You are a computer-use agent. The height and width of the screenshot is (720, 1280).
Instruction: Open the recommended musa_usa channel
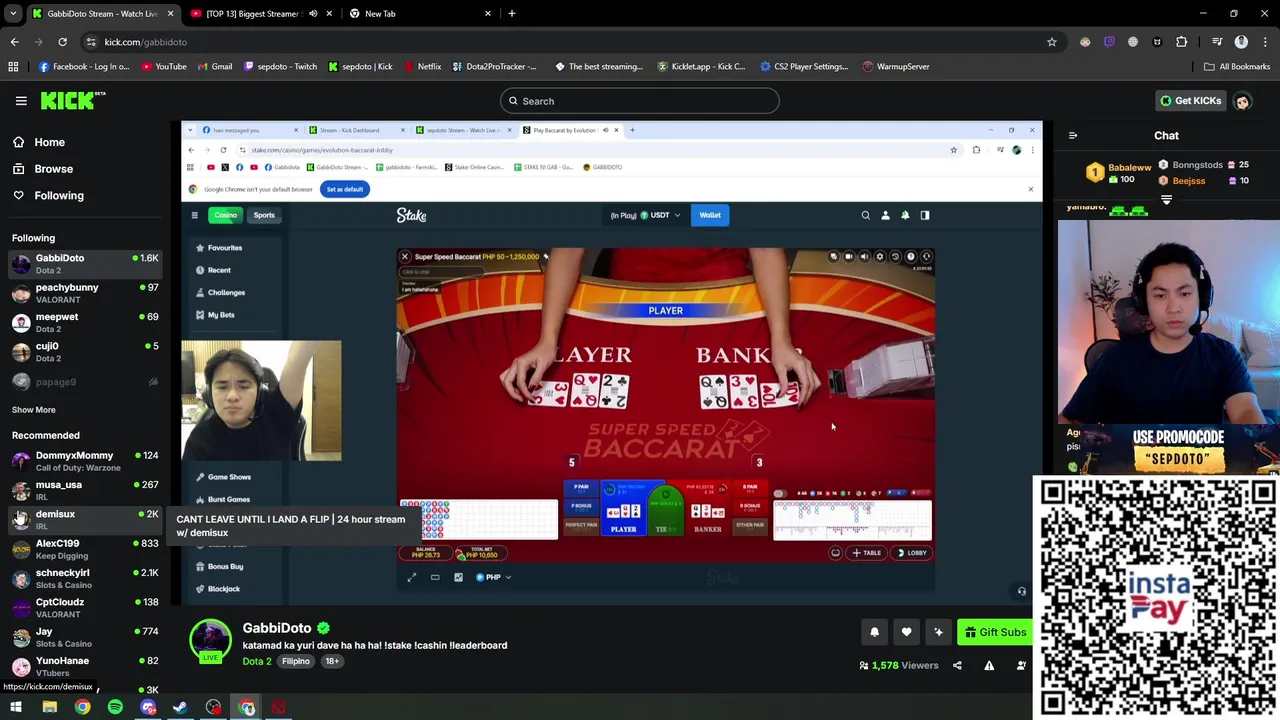(85, 490)
